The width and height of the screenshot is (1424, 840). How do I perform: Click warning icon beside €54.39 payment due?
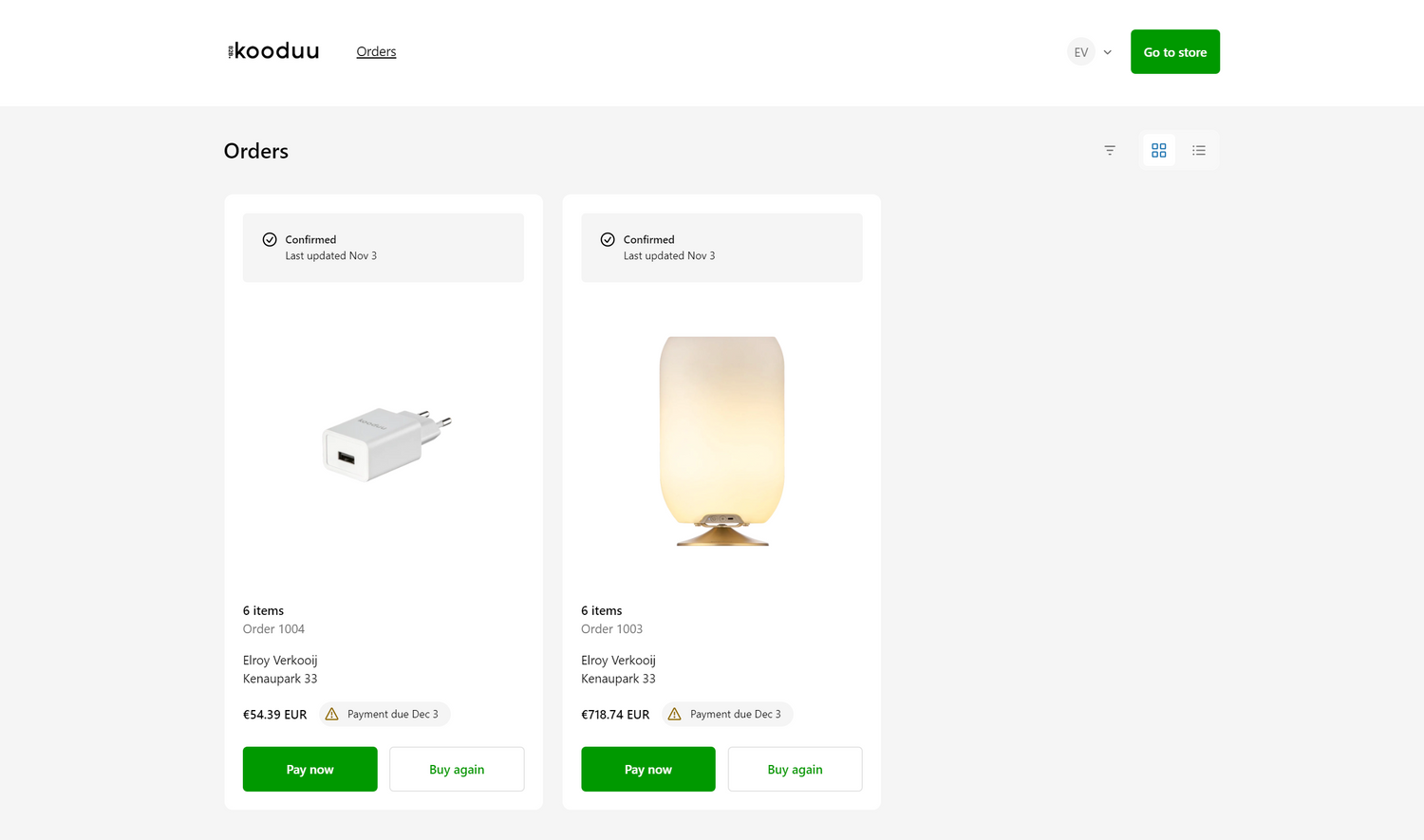331,714
